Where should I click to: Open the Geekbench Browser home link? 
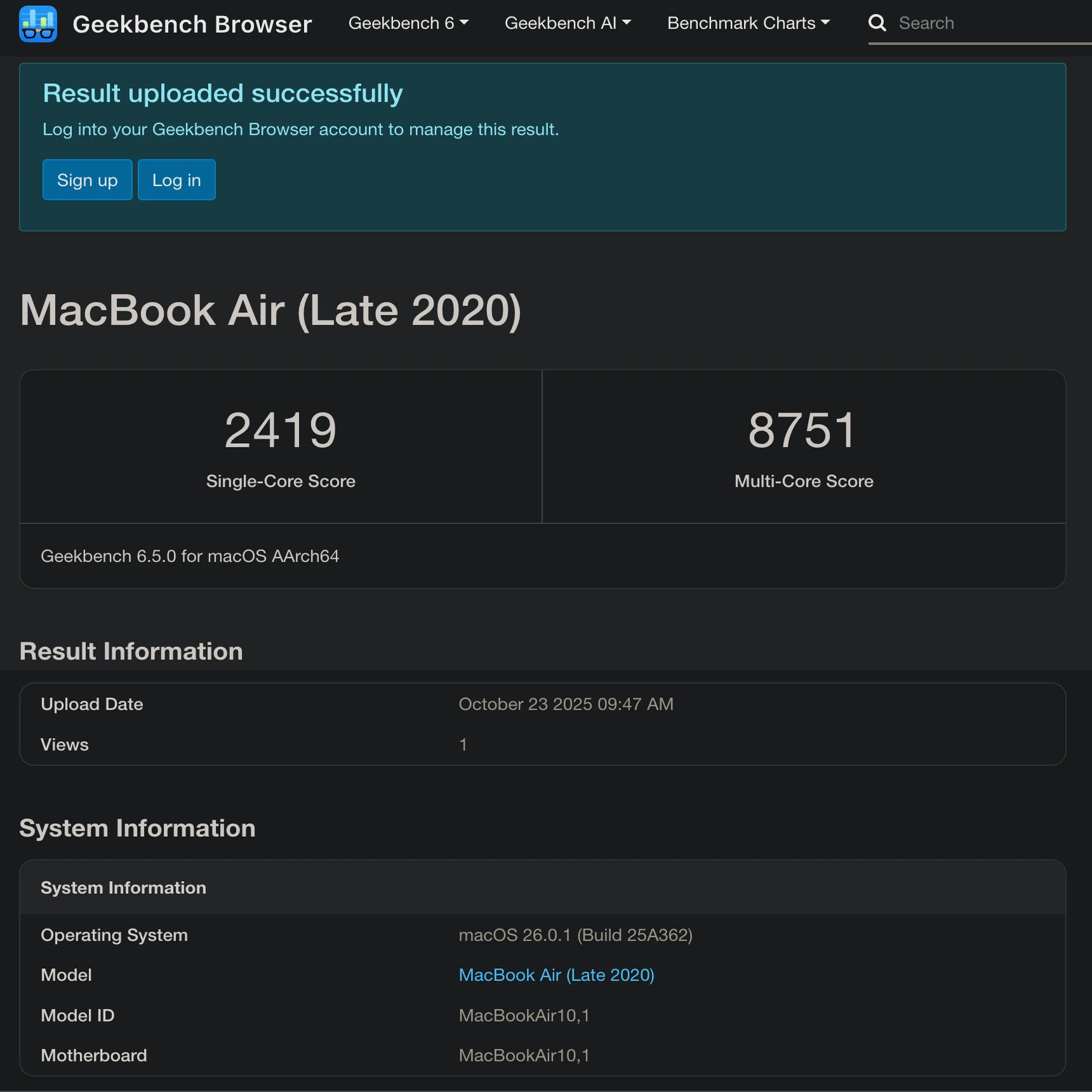pyautogui.click(x=192, y=24)
